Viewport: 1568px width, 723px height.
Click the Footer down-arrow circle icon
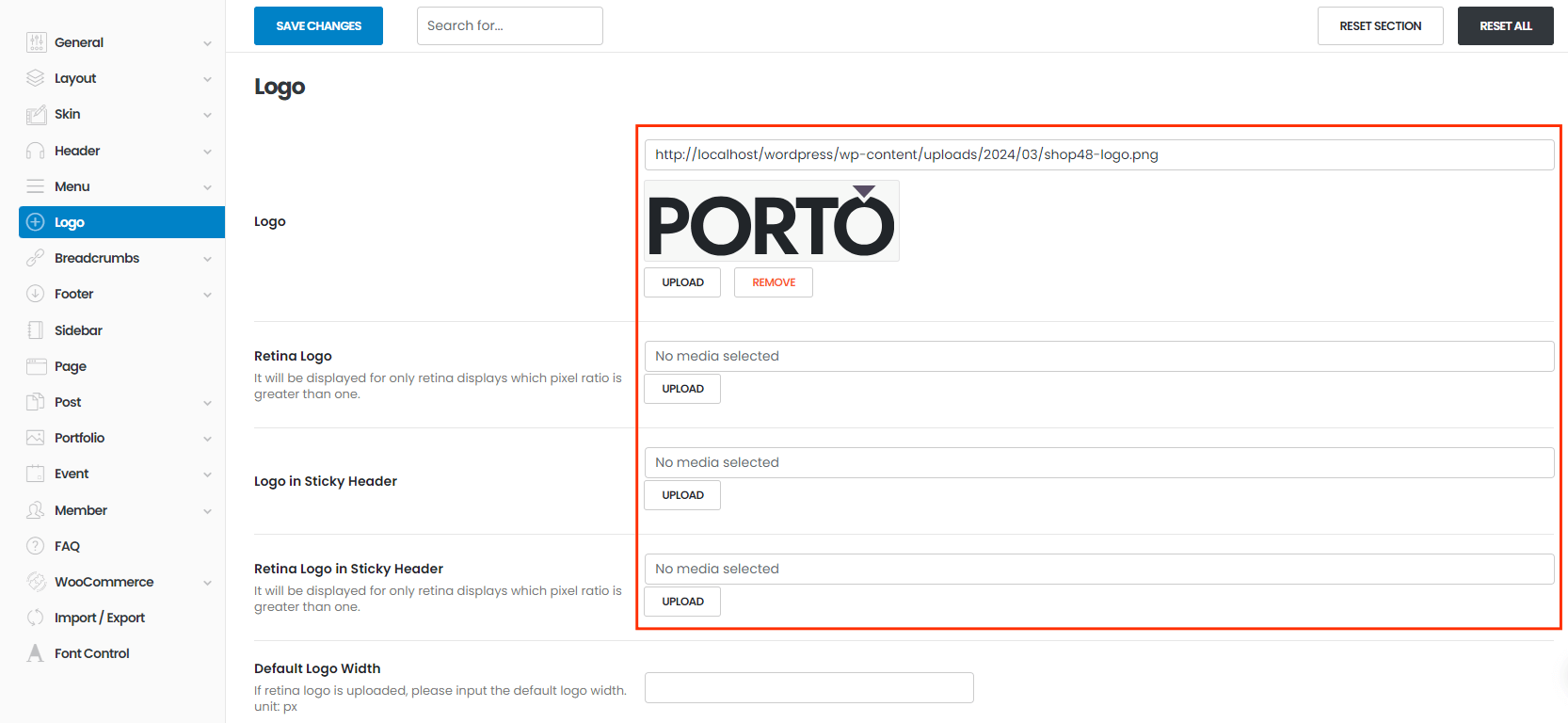click(36, 294)
